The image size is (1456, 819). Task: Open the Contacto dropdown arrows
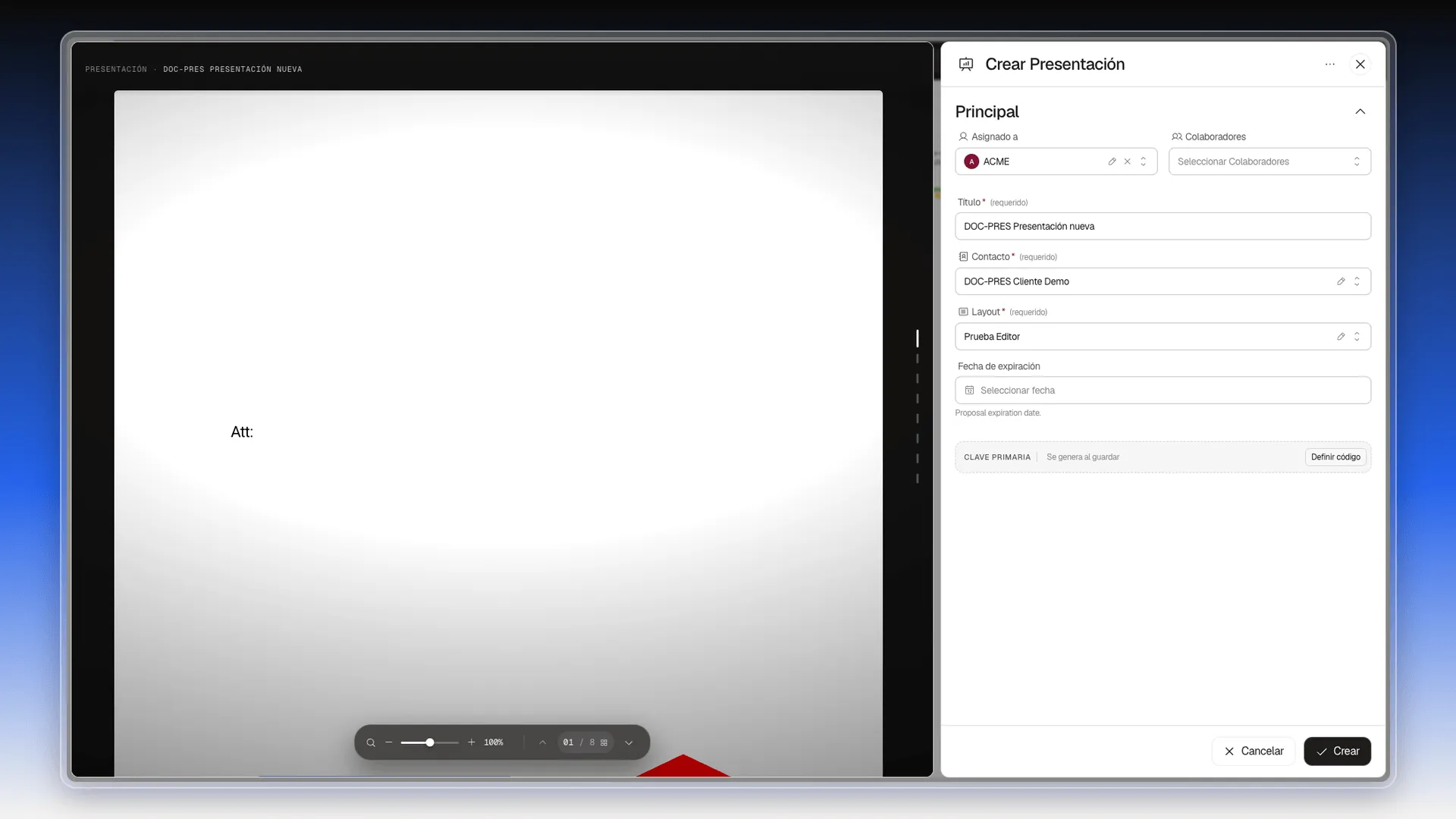click(x=1357, y=281)
